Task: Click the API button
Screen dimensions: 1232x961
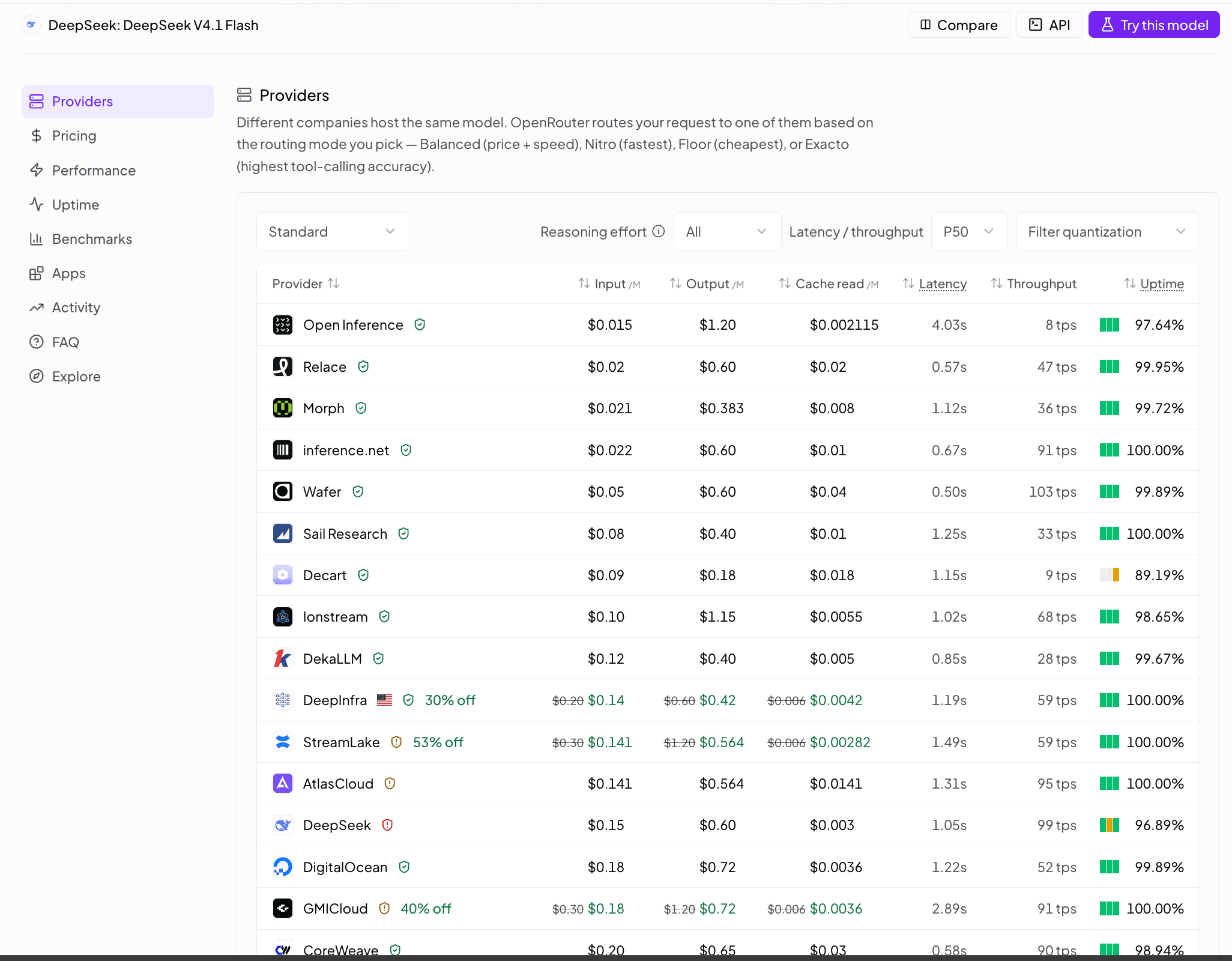Action: pyautogui.click(x=1049, y=25)
